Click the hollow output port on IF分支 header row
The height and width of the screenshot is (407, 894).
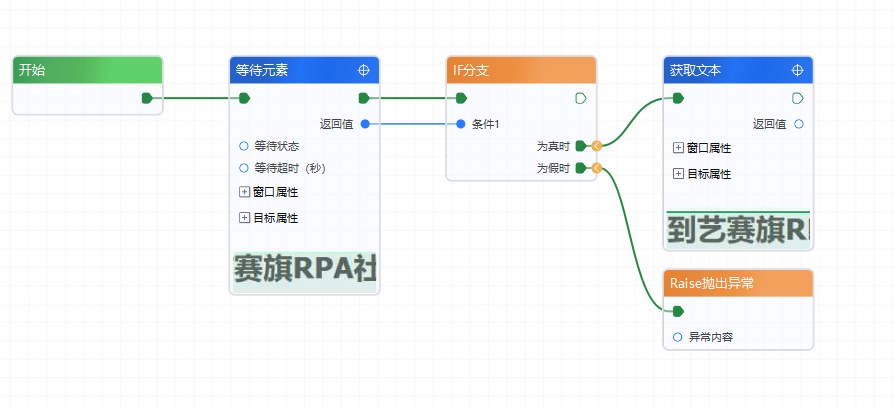(581, 98)
